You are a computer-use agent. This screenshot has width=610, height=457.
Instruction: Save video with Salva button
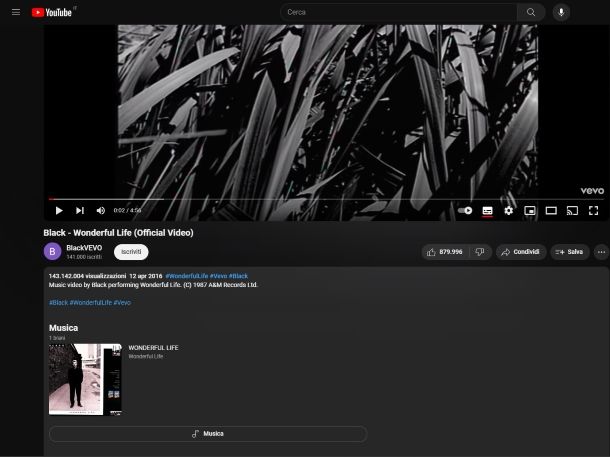pos(570,252)
